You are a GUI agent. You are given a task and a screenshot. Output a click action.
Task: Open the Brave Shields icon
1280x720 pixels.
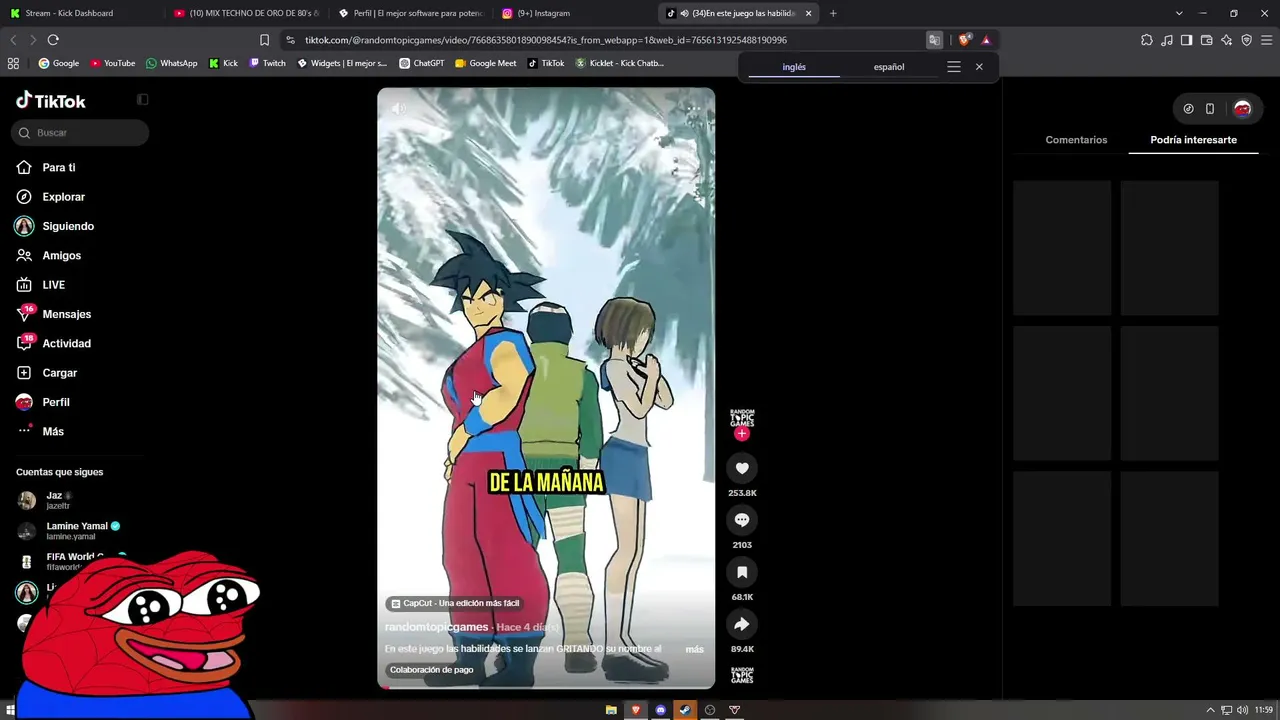click(x=964, y=40)
